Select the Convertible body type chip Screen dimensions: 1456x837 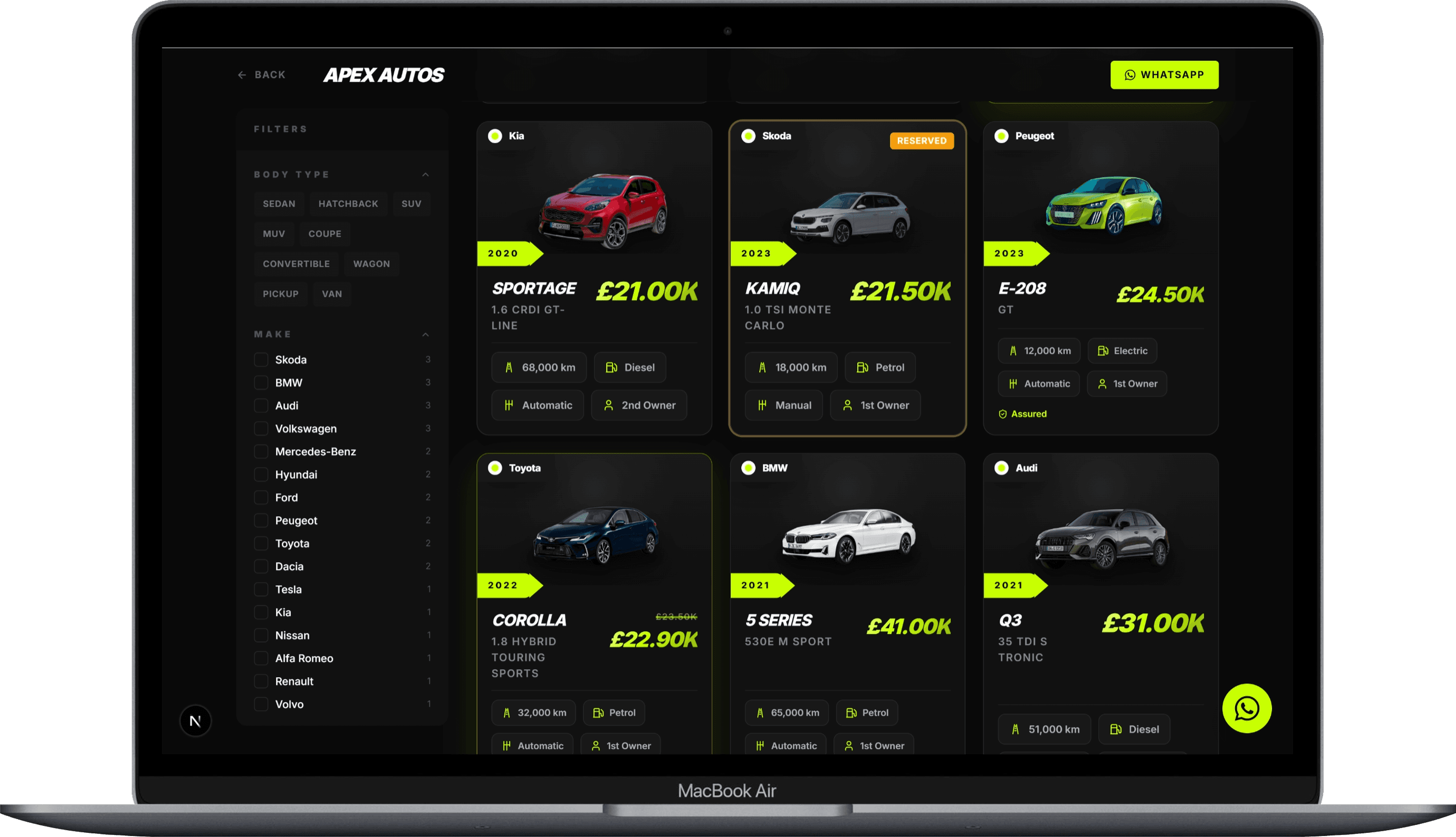click(x=296, y=264)
